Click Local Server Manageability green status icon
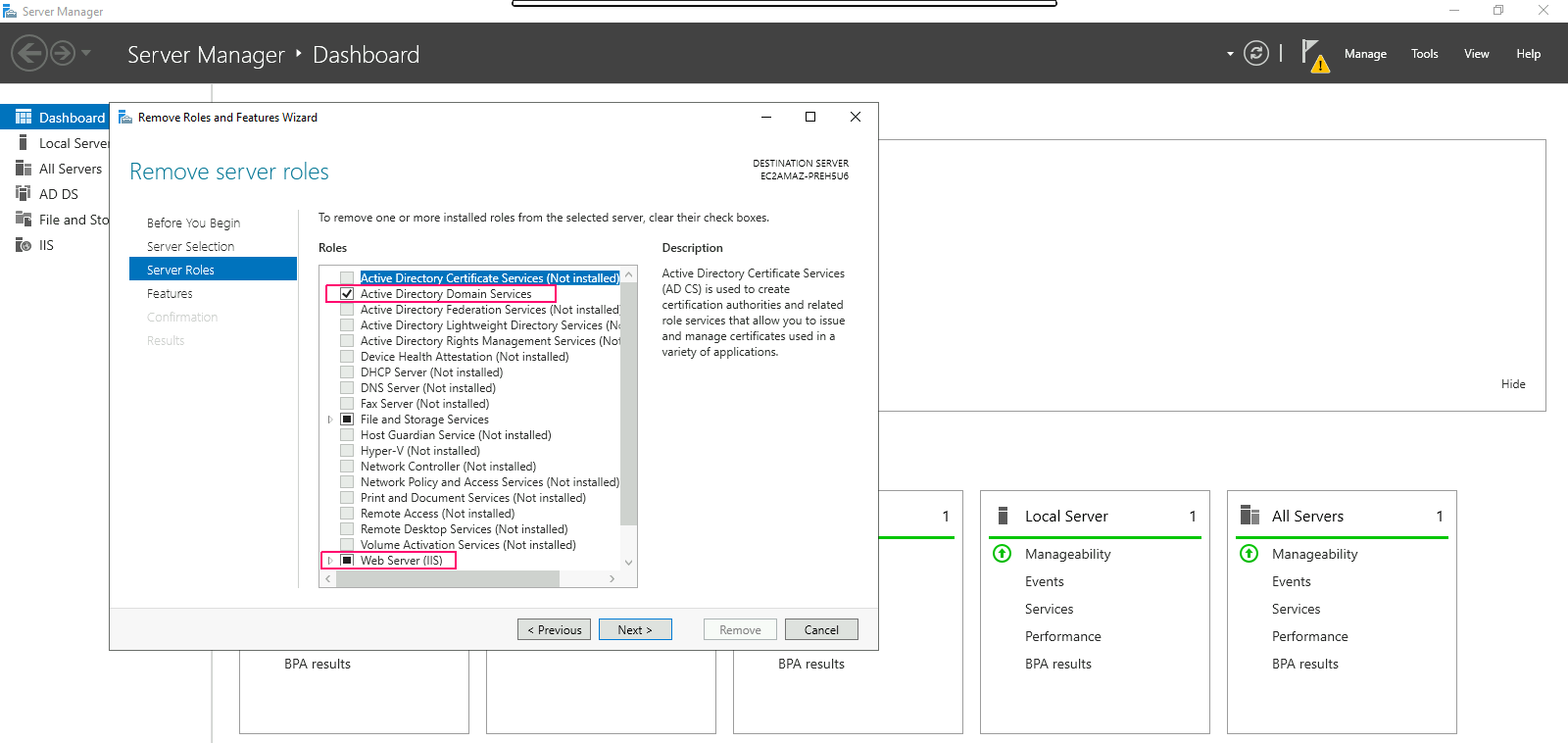 click(x=1002, y=554)
